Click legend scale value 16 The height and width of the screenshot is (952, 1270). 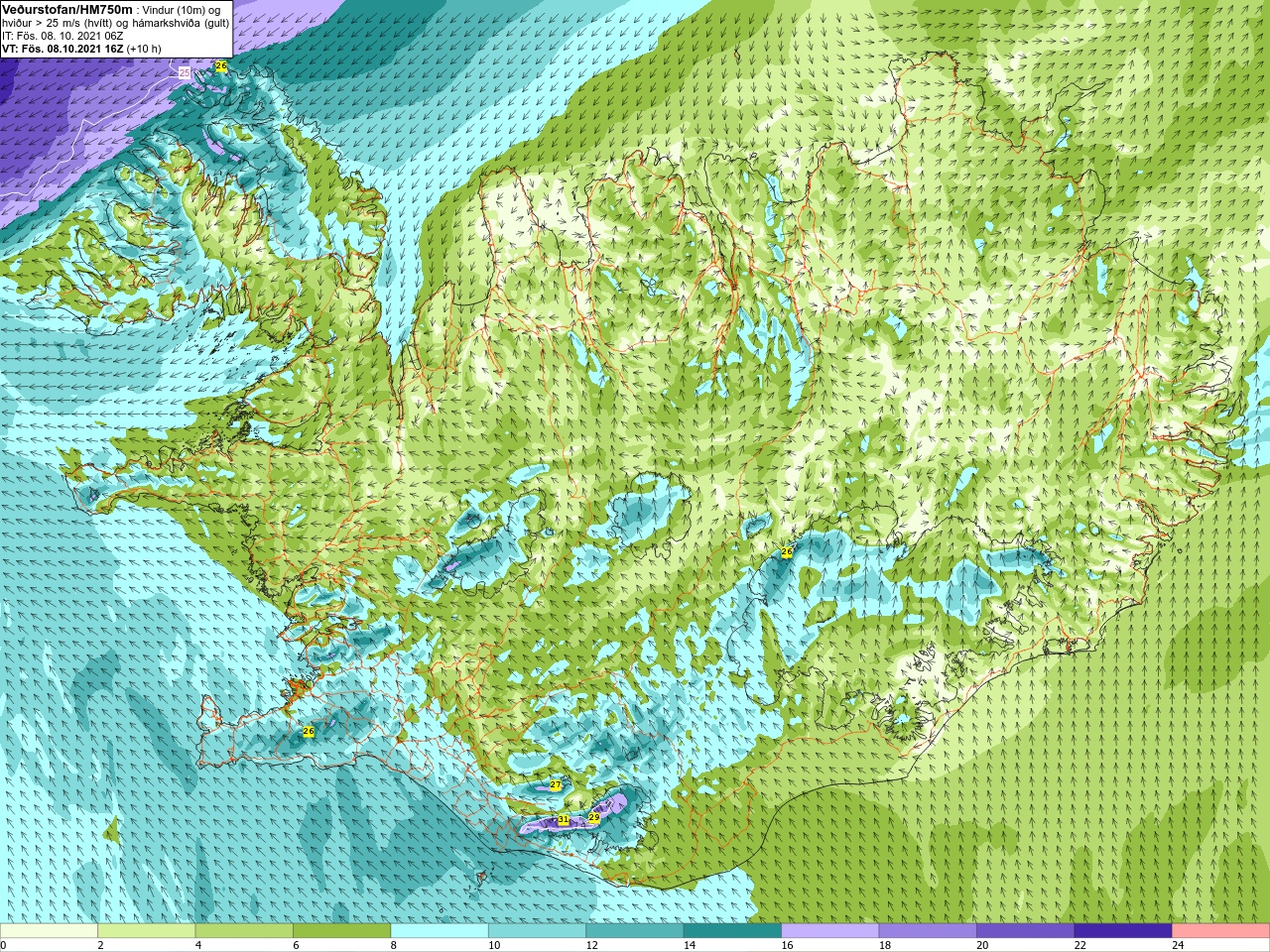(x=787, y=946)
